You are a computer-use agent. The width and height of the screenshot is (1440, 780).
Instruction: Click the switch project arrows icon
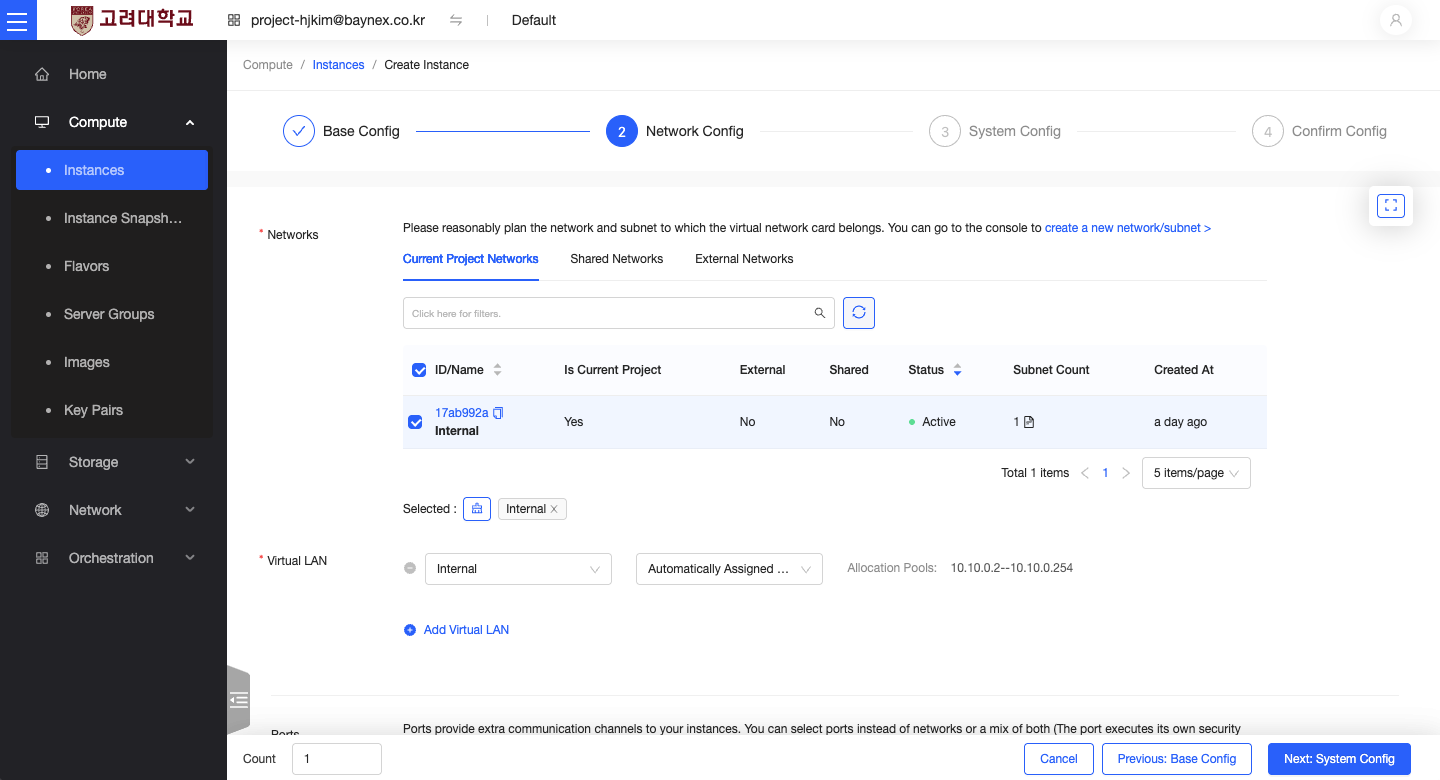(456, 20)
